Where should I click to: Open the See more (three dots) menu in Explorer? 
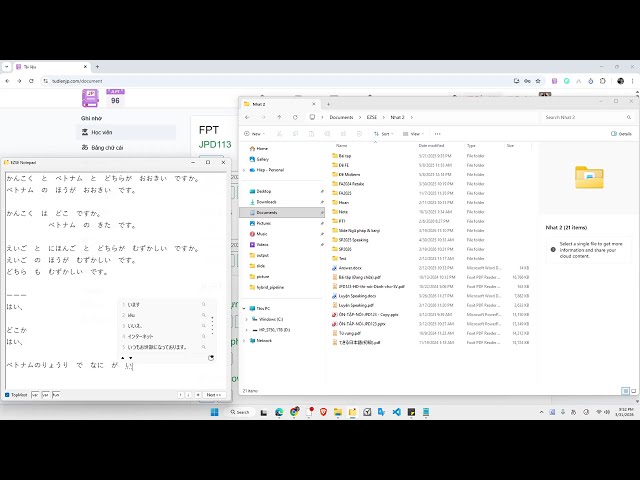(x=438, y=134)
